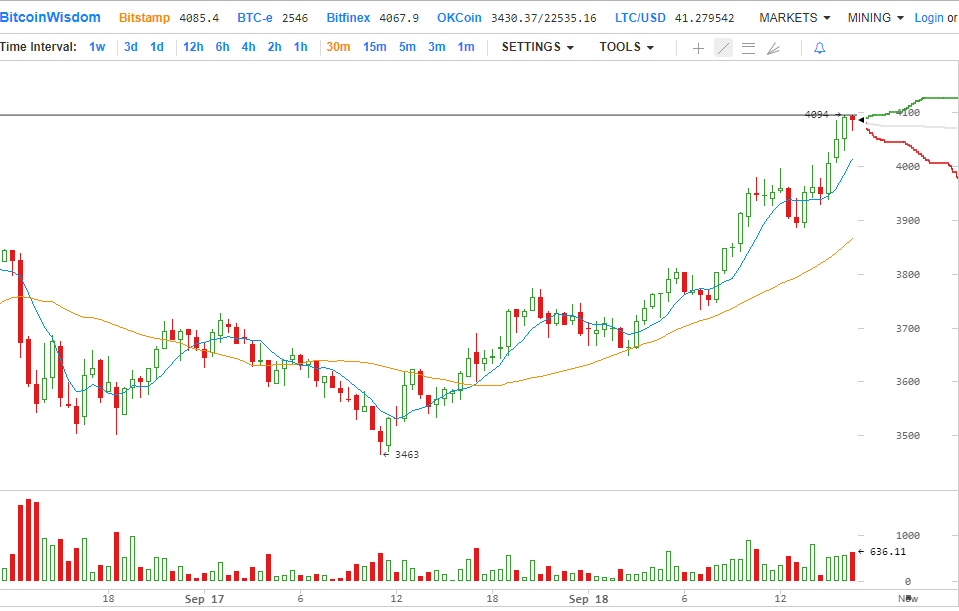
Task: Expand the MINING menu
Action: click(x=875, y=18)
